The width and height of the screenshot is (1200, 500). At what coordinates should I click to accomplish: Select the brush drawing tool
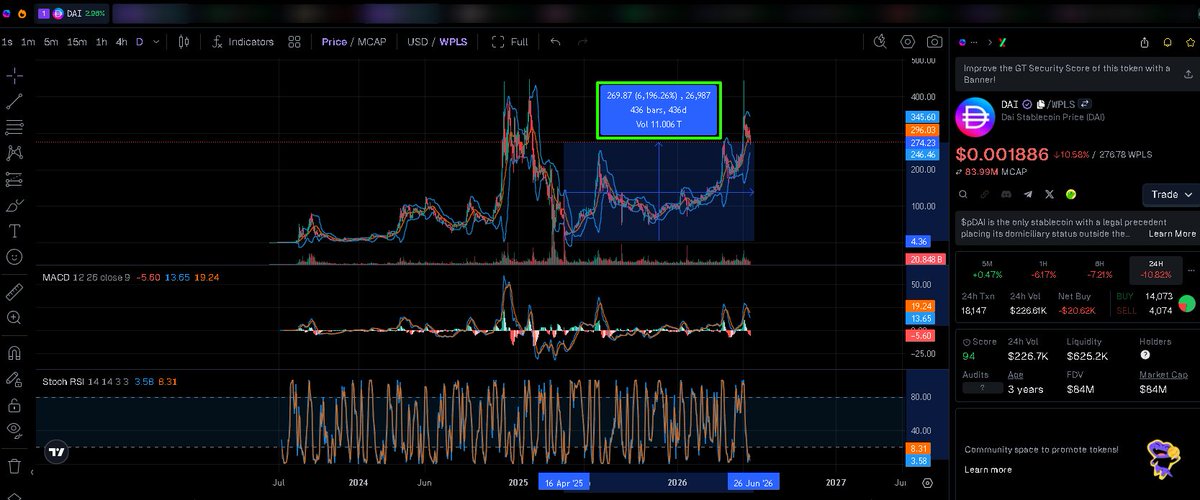point(15,205)
